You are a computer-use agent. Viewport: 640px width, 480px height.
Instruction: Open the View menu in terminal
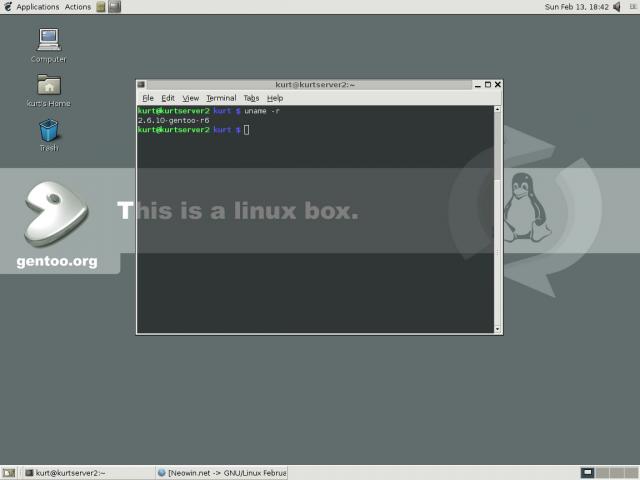(190, 98)
